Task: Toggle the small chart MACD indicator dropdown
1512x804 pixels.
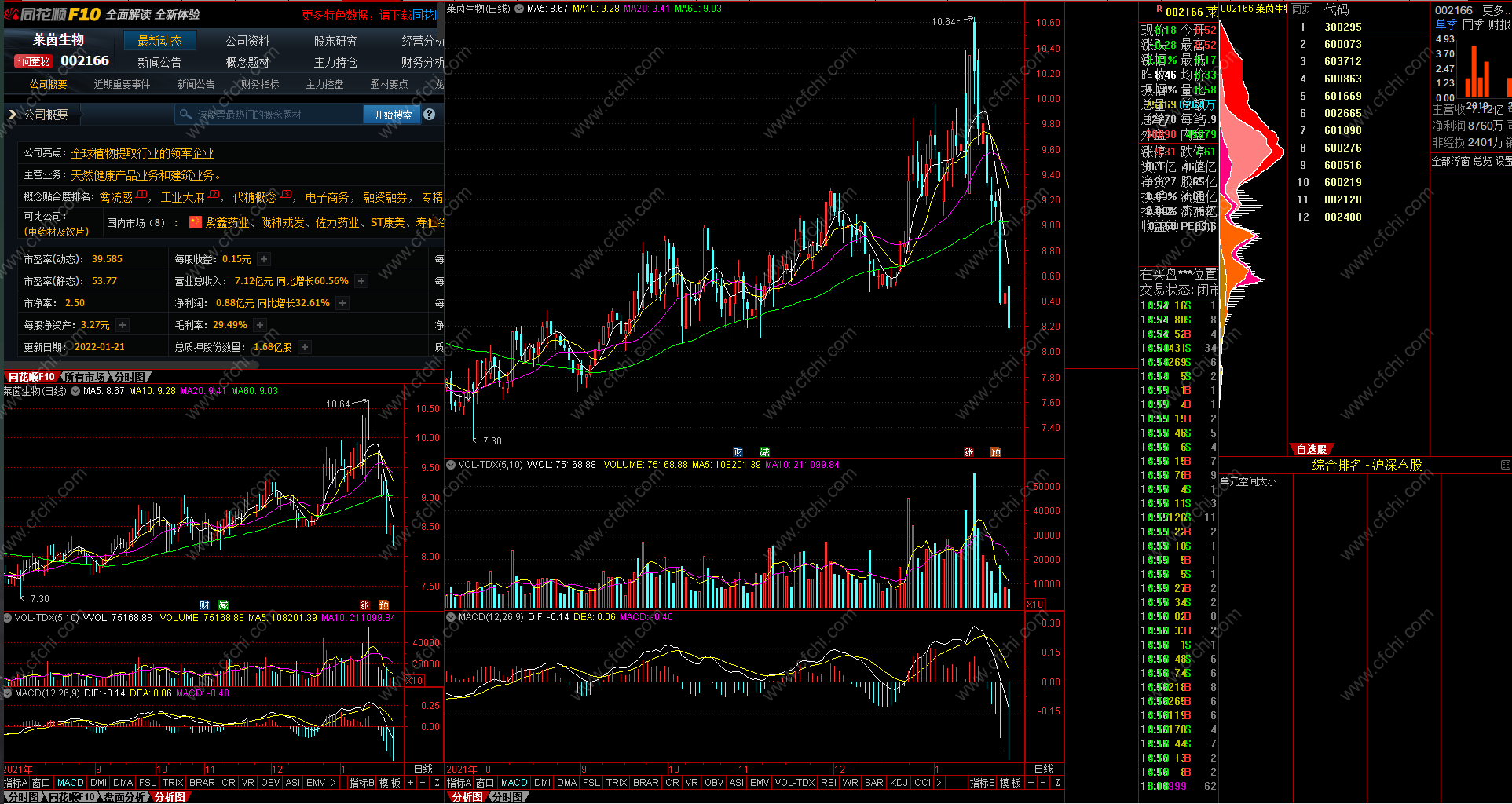Action: 7,693
